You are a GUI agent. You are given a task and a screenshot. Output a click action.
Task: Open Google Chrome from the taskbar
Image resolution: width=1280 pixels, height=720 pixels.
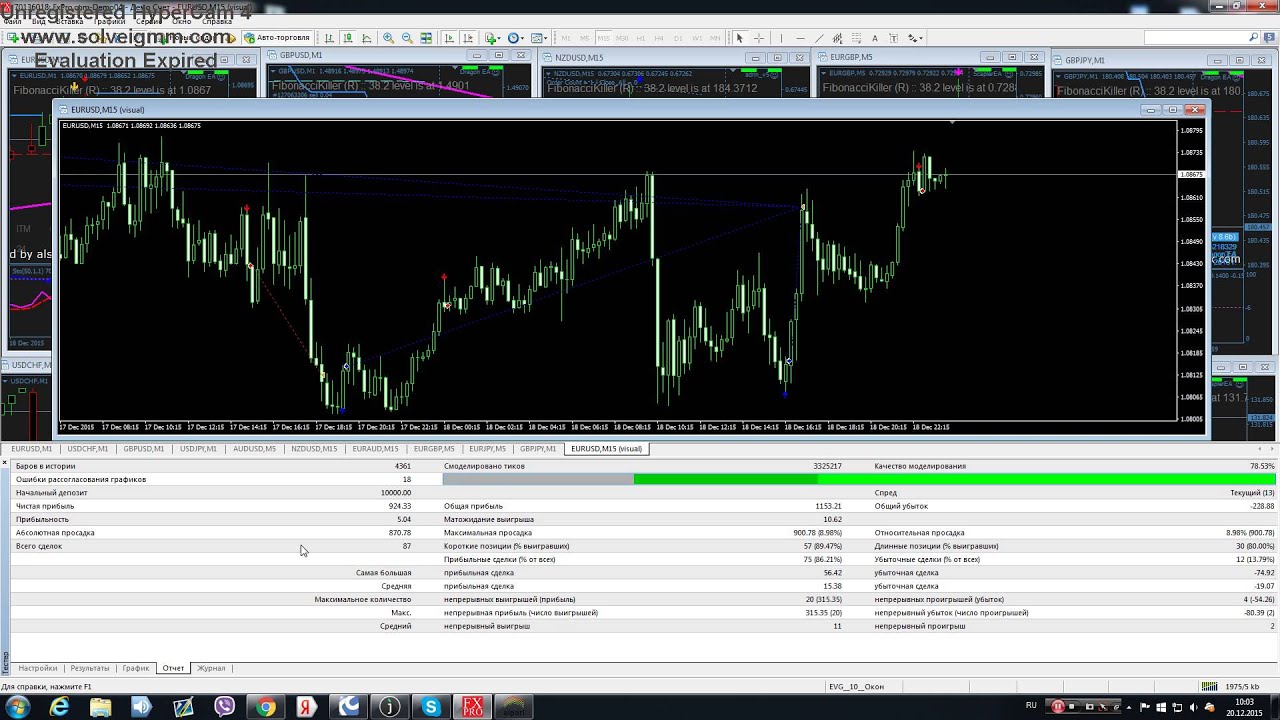coord(266,707)
